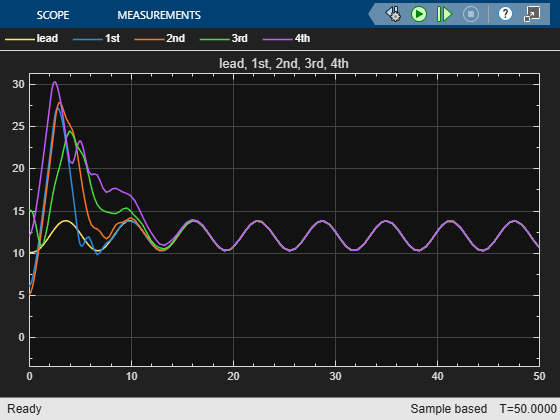The width and height of the screenshot is (560, 420).
Task: Click the dock/undock scope window icon
Action: (532, 14)
